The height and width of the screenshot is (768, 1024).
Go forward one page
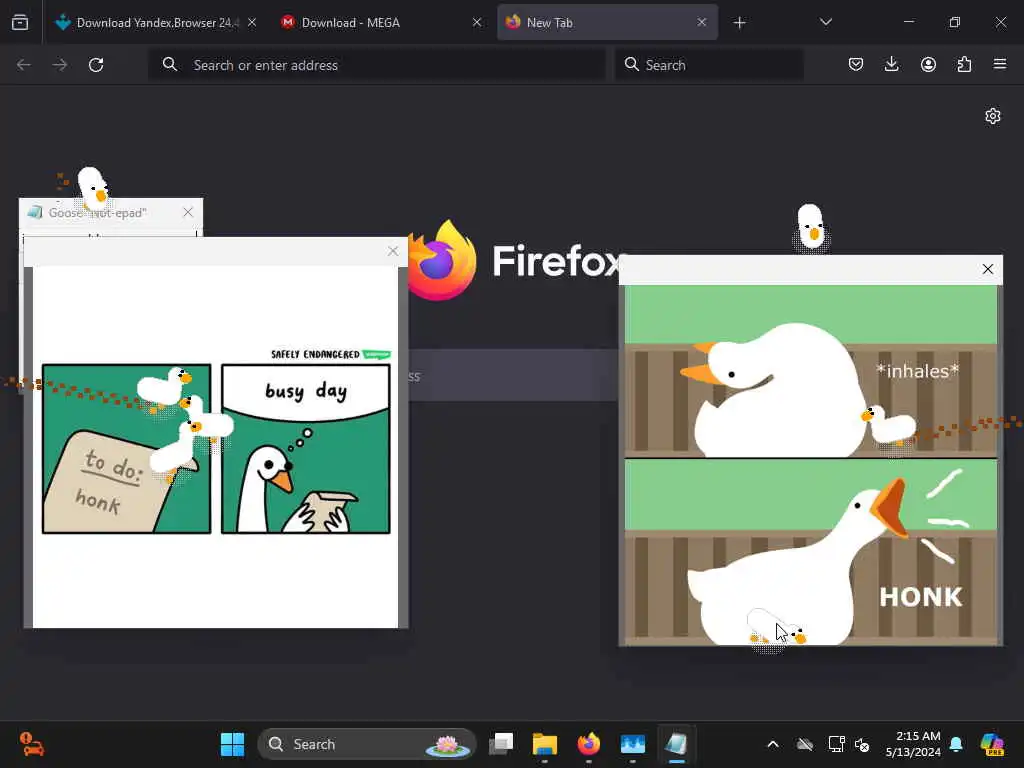tap(60, 65)
